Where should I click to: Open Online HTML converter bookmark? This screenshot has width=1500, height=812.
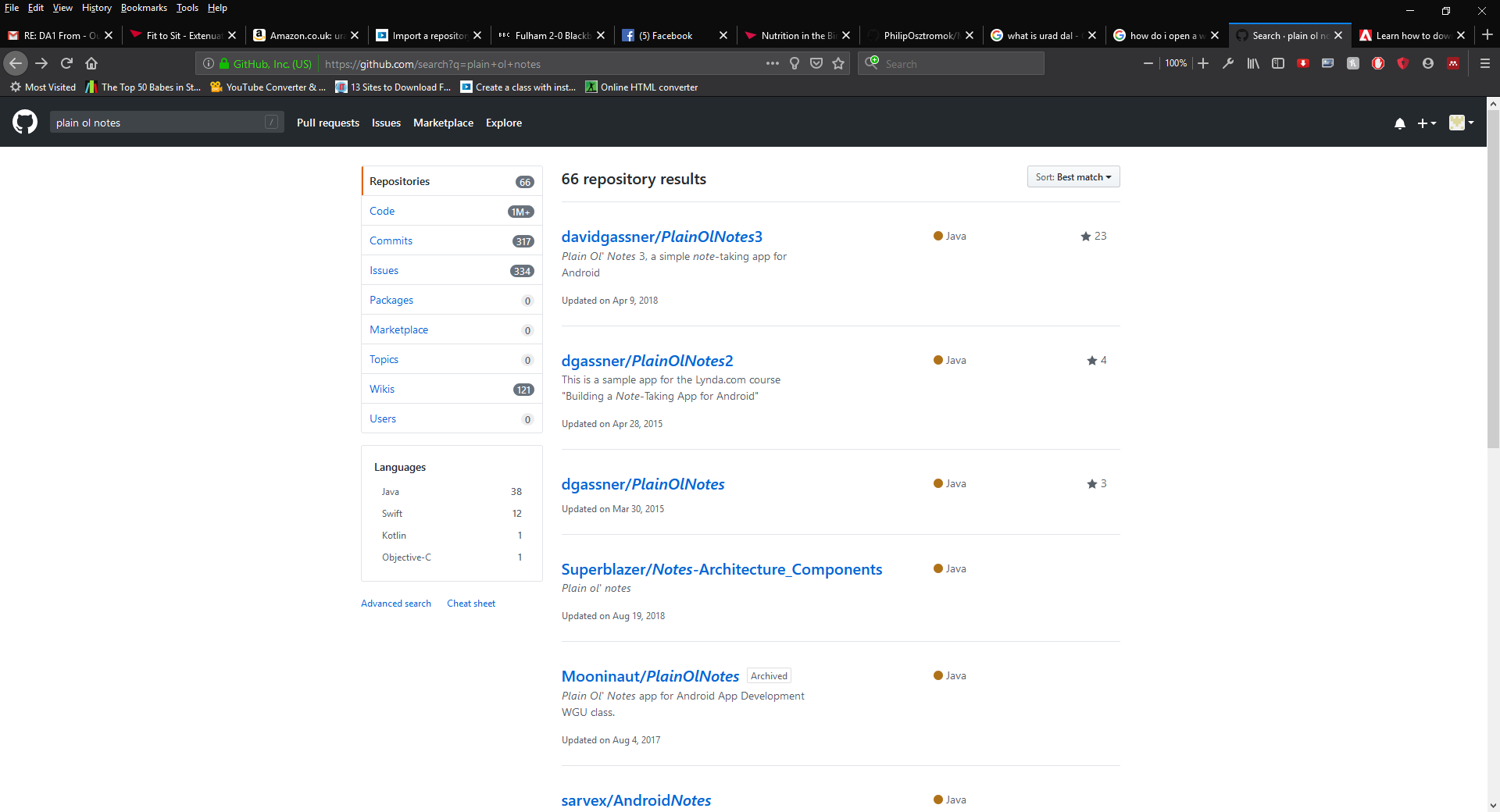[x=642, y=87]
